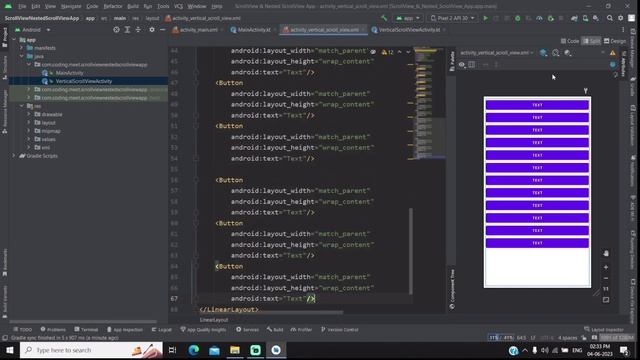Open the App Inspection tool window
The width and height of the screenshot is (640, 360).
click(124, 329)
